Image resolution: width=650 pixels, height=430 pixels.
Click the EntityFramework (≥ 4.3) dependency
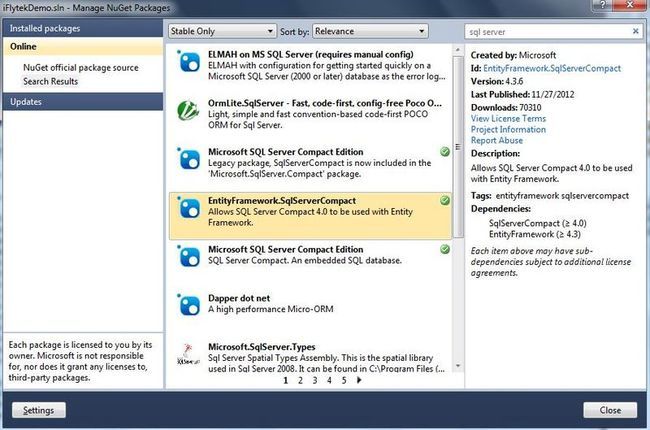tap(535, 234)
